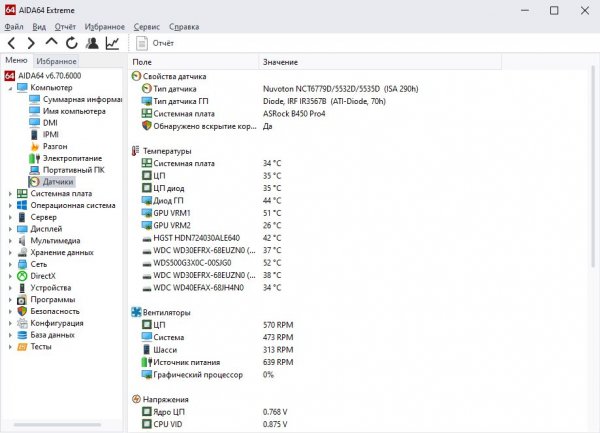Click the Обнаружено вскрытие shield icon

click(147, 125)
